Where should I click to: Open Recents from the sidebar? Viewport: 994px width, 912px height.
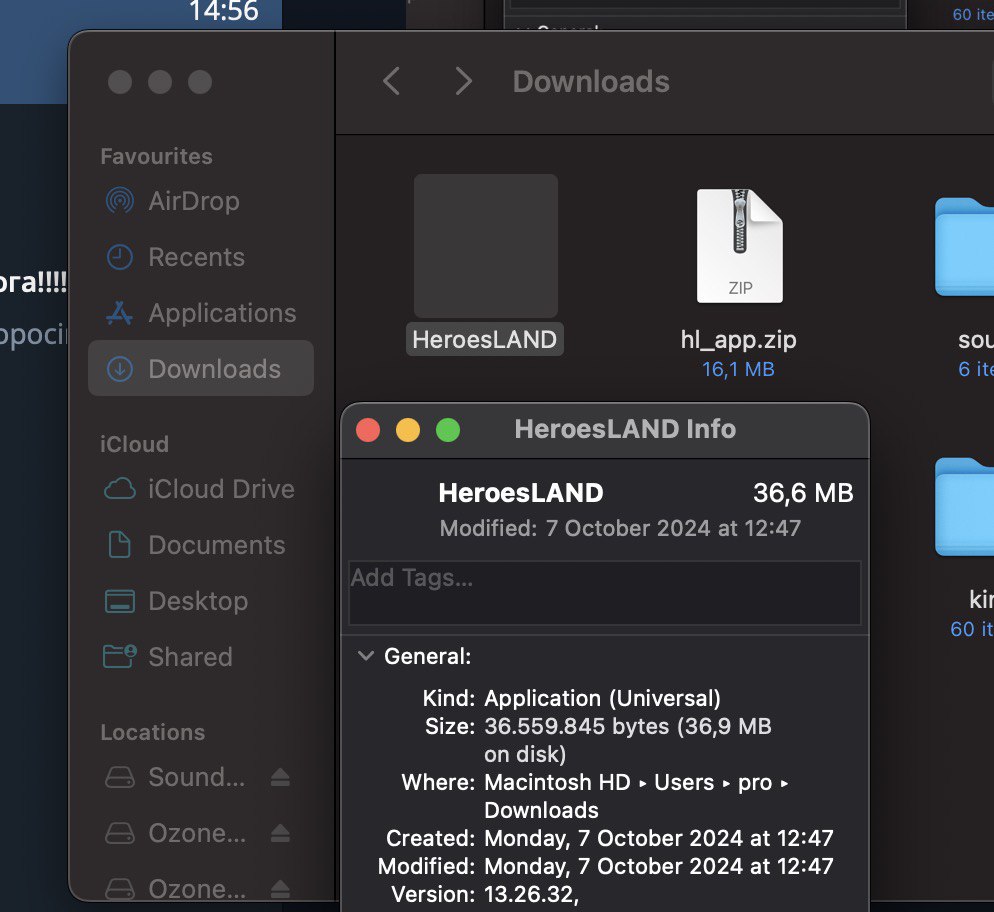coord(196,257)
